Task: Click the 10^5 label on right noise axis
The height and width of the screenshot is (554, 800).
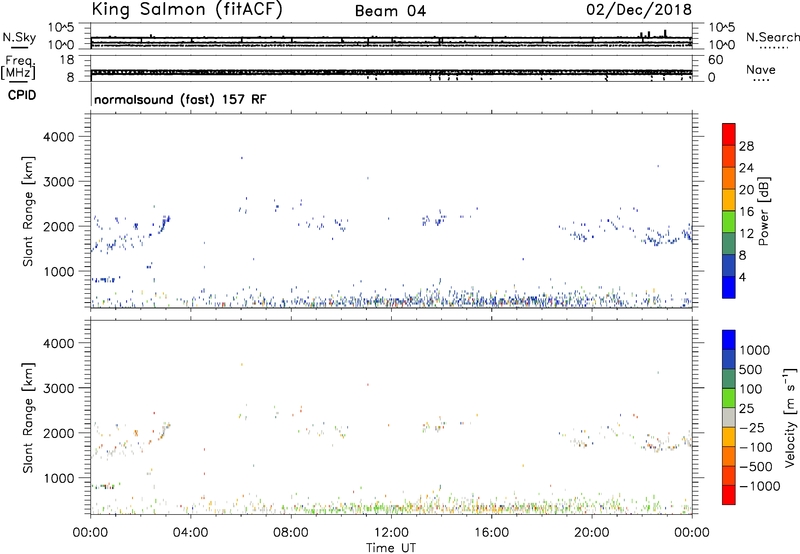Action: 722,27
